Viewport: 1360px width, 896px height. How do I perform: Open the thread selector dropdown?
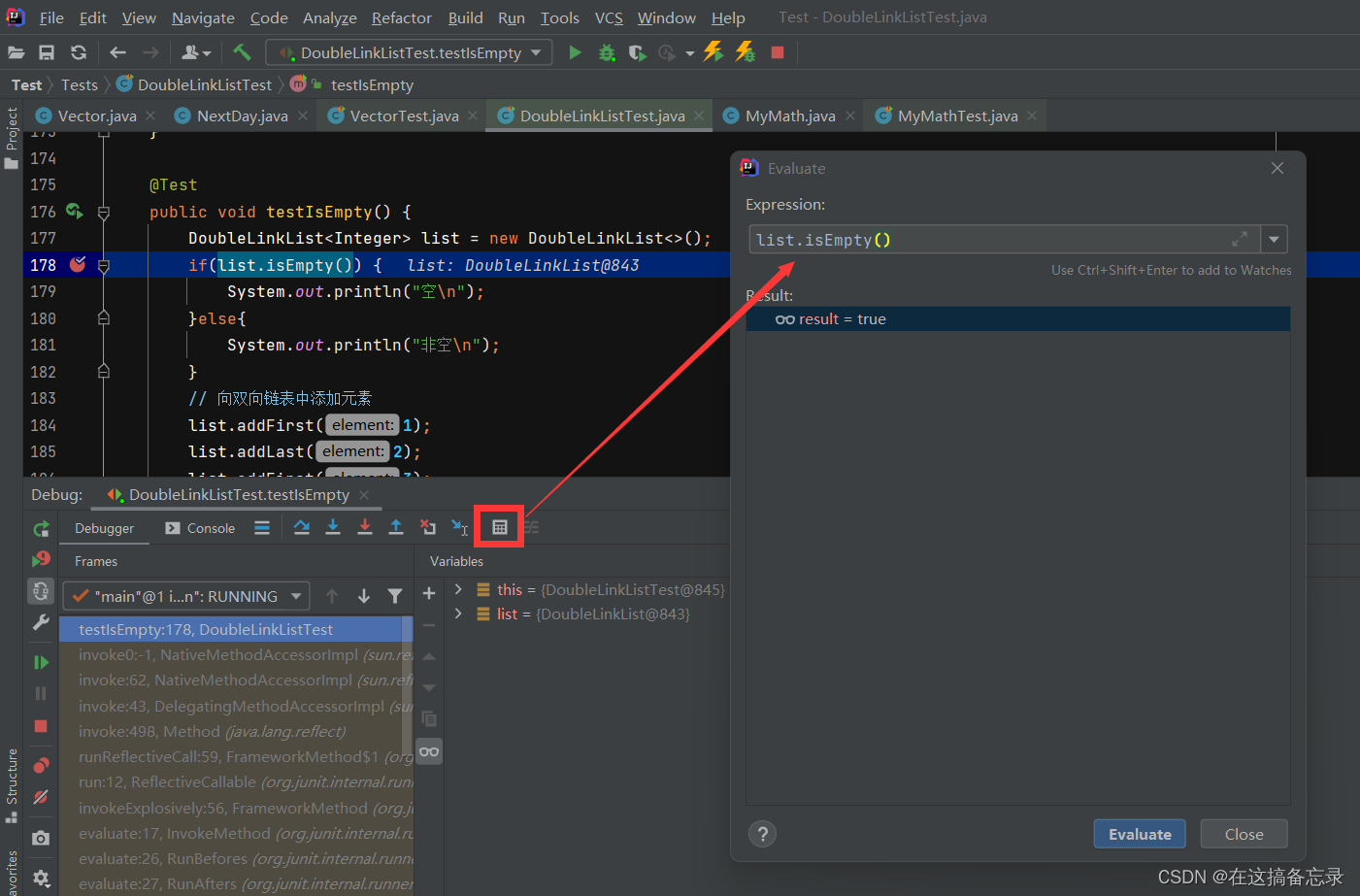[186, 596]
